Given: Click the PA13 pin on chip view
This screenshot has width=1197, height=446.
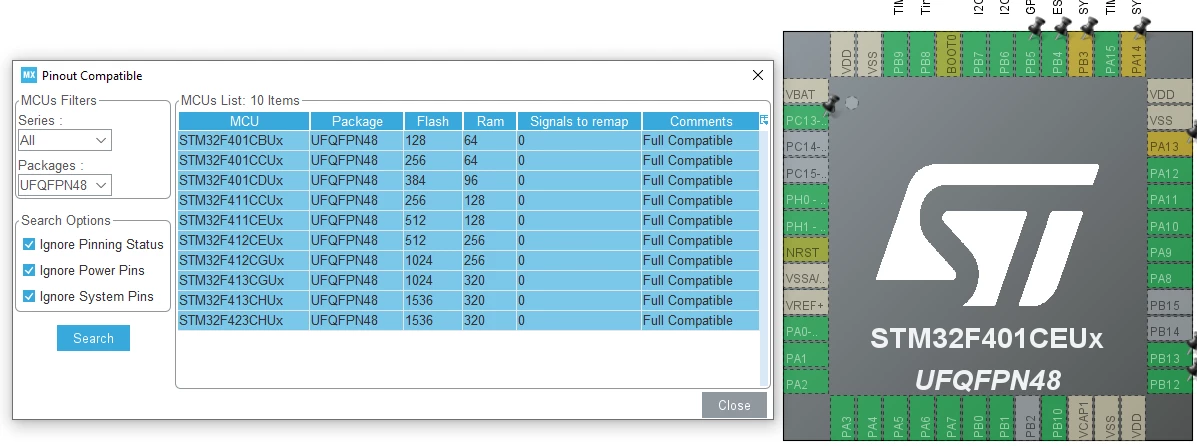Looking at the screenshot, I should tap(1170, 147).
